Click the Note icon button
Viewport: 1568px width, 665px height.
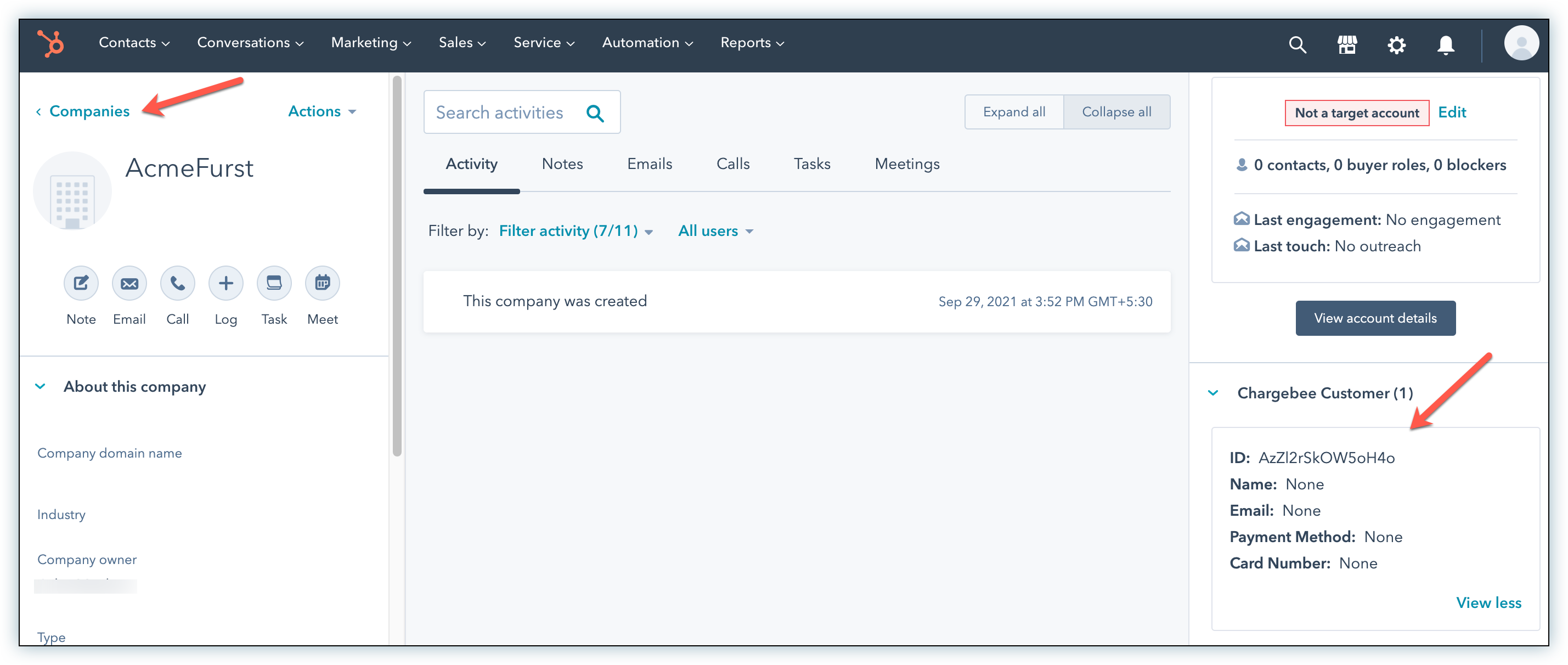pyautogui.click(x=81, y=283)
